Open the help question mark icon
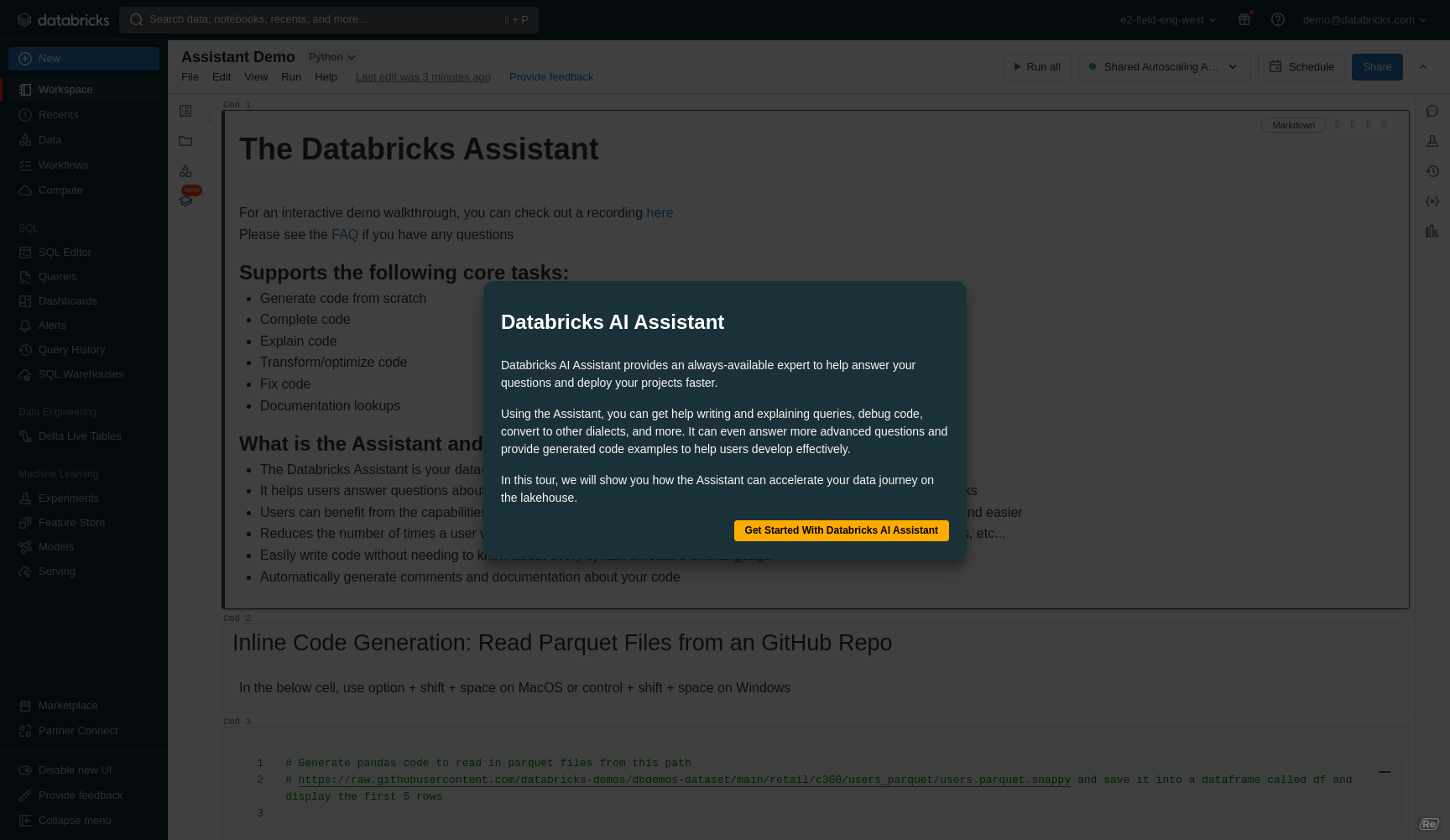Image resolution: width=1450 pixels, height=840 pixels. tap(1277, 19)
